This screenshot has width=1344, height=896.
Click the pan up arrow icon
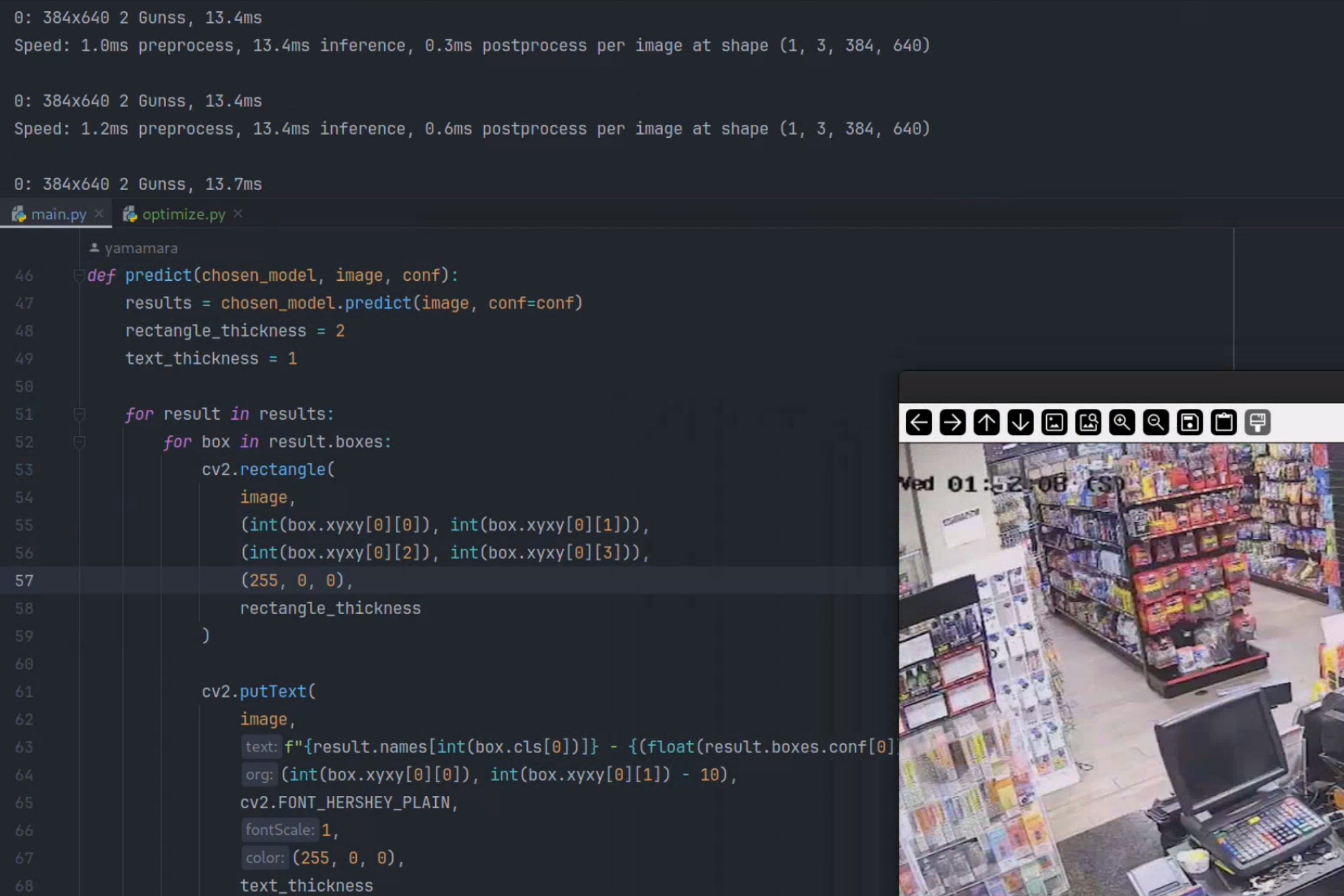click(x=987, y=423)
